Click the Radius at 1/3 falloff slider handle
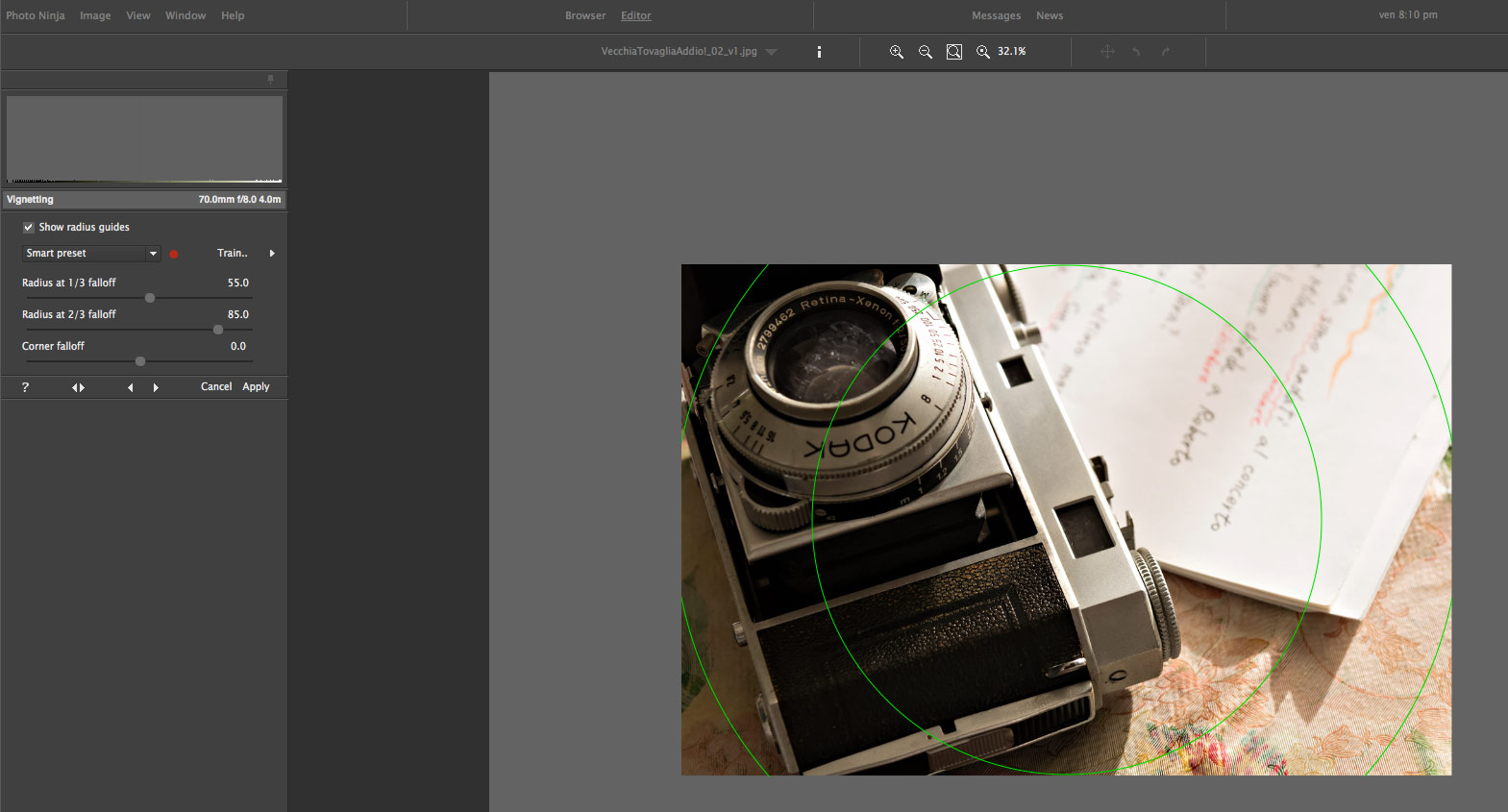The image size is (1508, 812). point(150,298)
